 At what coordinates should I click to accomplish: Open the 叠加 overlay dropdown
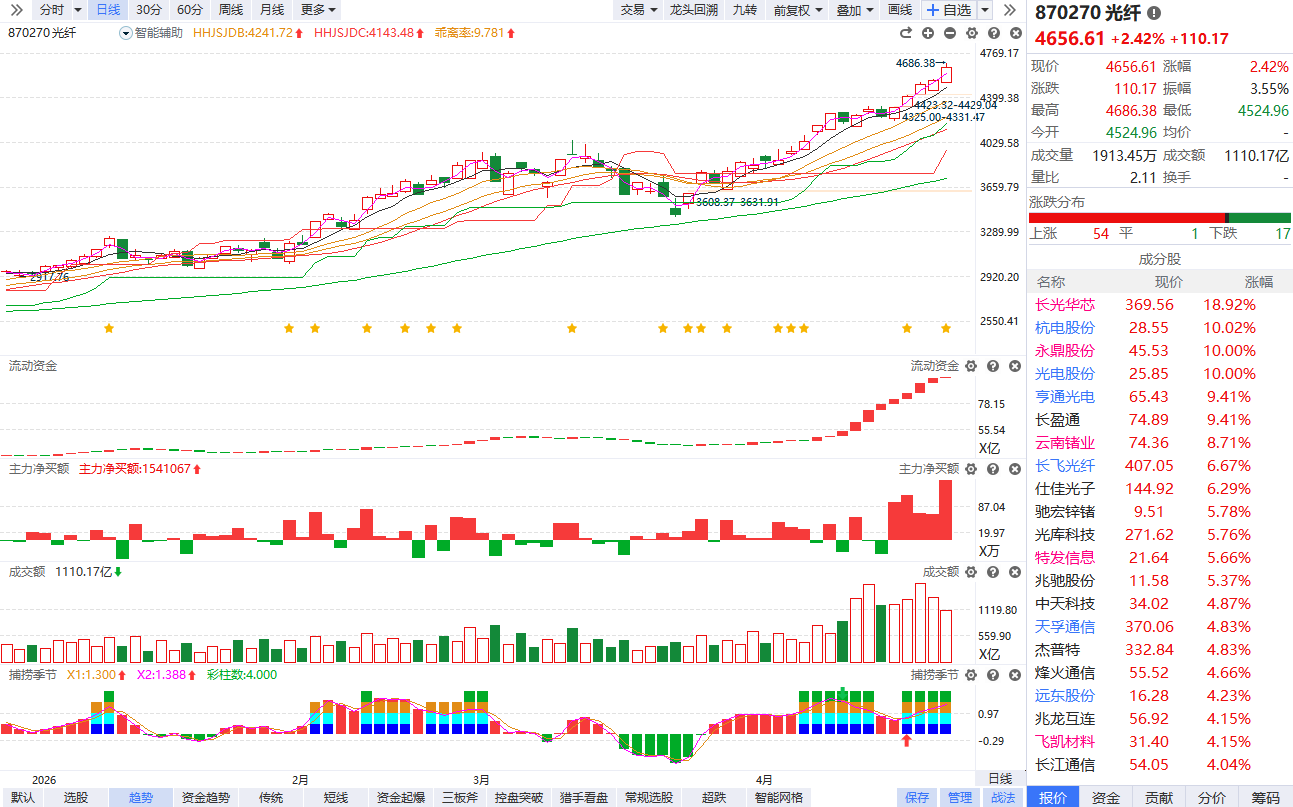855,10
